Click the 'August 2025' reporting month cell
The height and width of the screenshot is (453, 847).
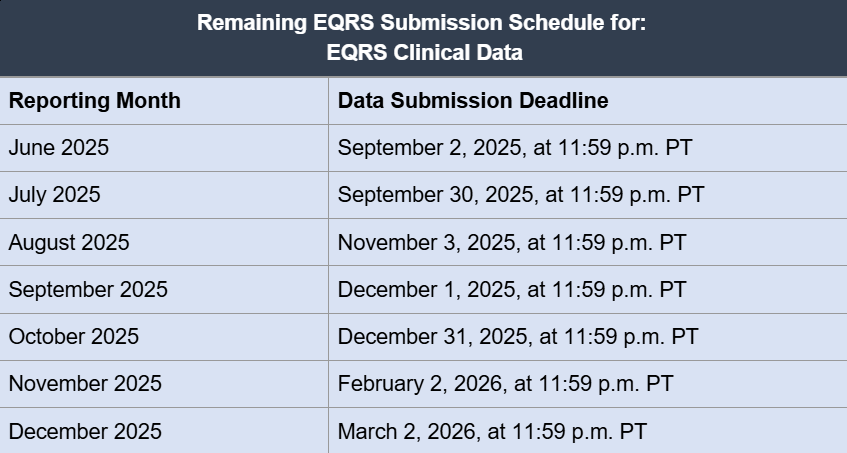69,242
